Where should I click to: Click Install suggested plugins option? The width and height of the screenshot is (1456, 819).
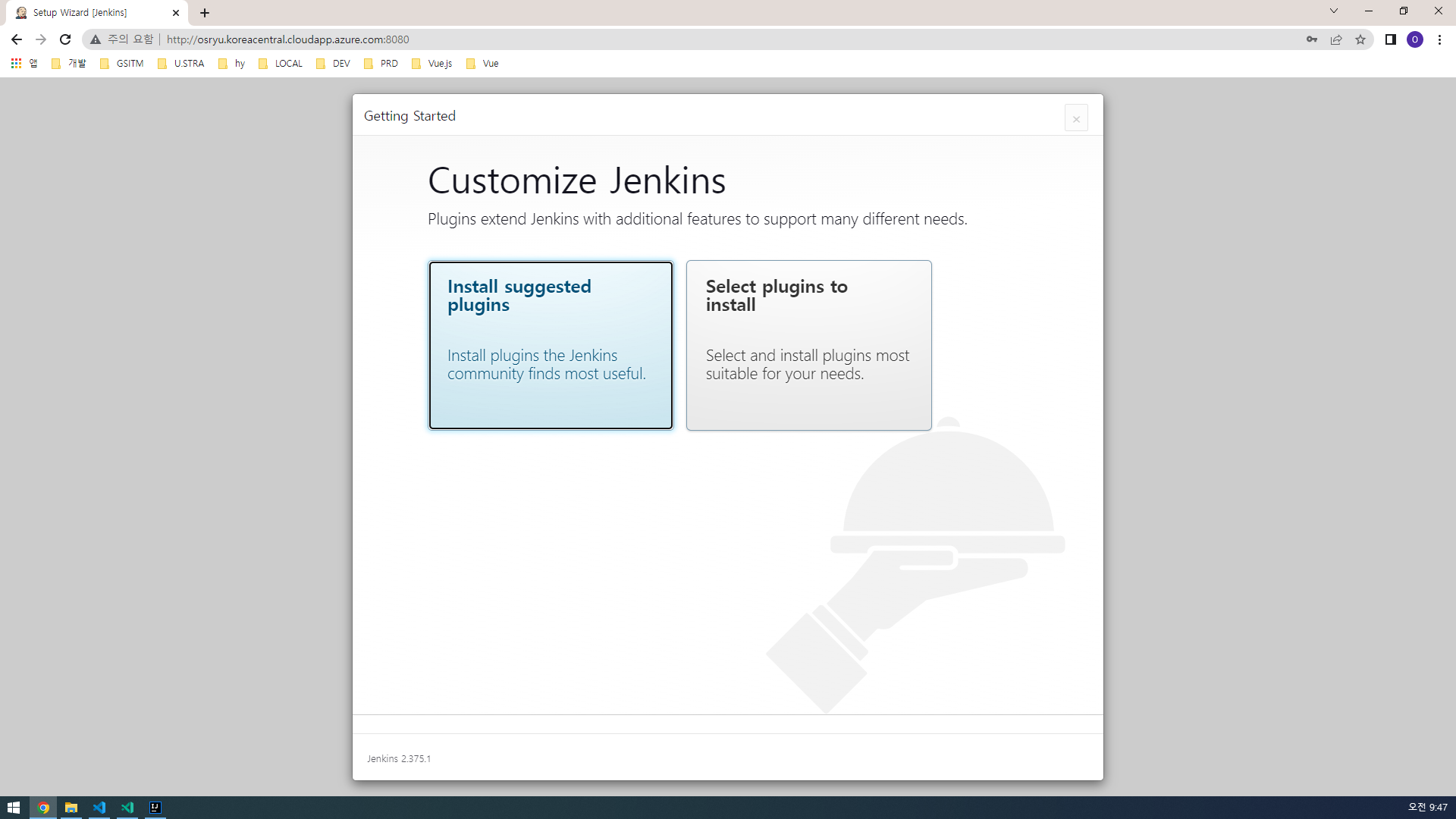551,345
